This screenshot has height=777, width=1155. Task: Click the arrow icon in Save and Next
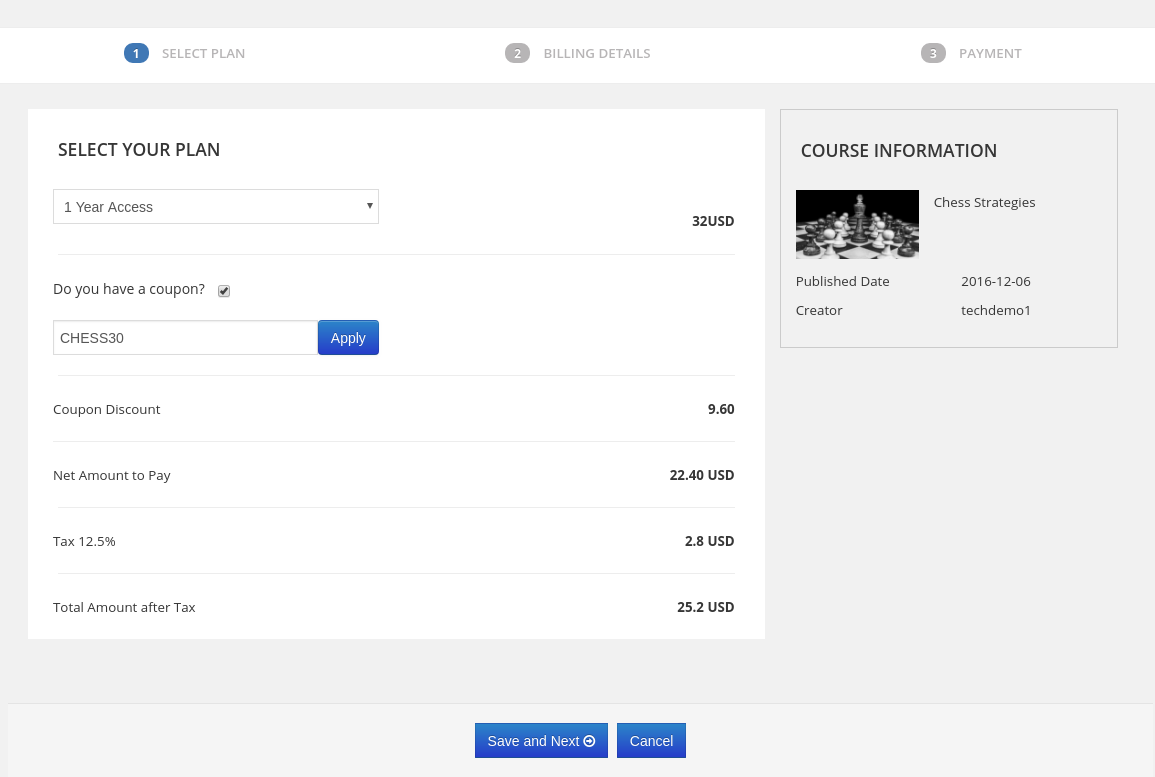590,741
